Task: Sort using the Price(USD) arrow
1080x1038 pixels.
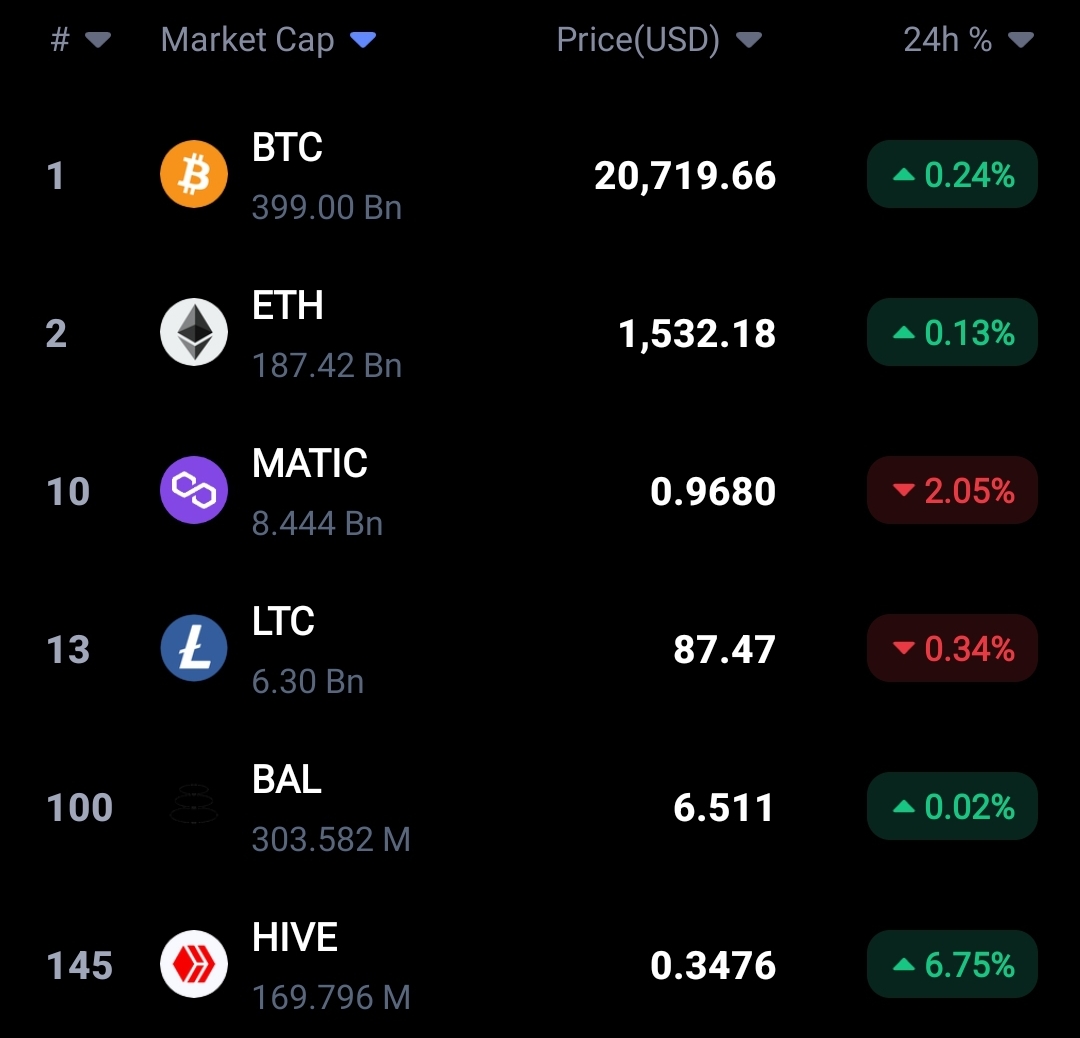Action: pos(748,40)
